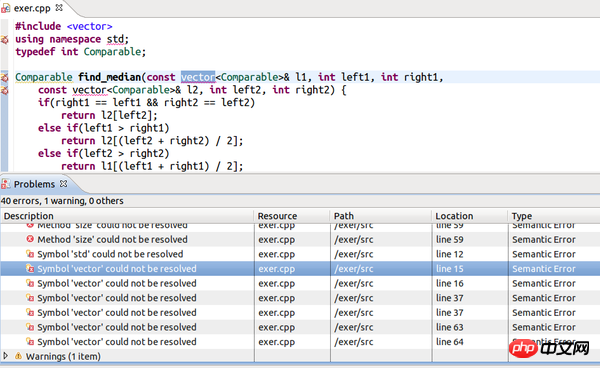Select "Symbol 'vector'" error at line 63

300,327
